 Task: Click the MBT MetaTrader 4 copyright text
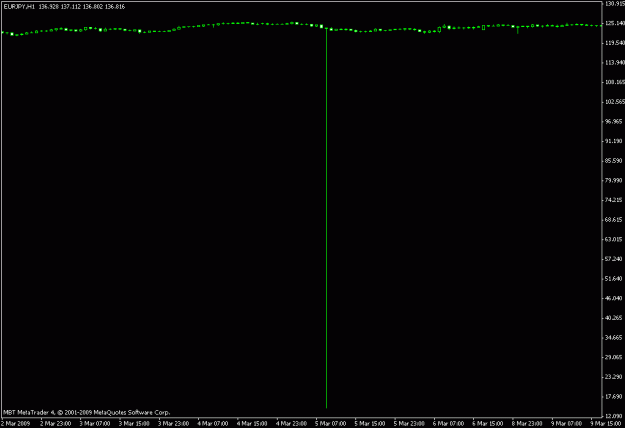(86, 412)
